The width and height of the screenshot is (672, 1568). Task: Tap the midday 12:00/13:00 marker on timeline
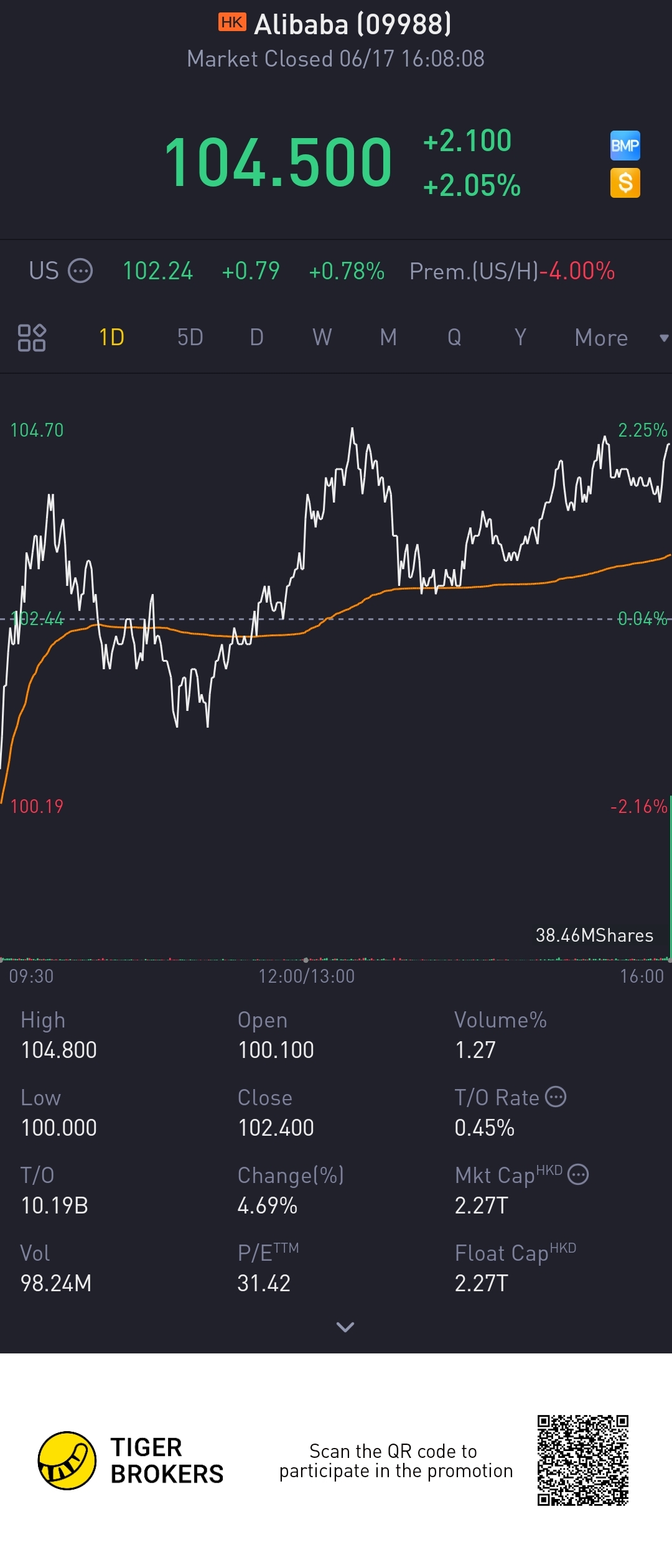[x=306, y=976]
